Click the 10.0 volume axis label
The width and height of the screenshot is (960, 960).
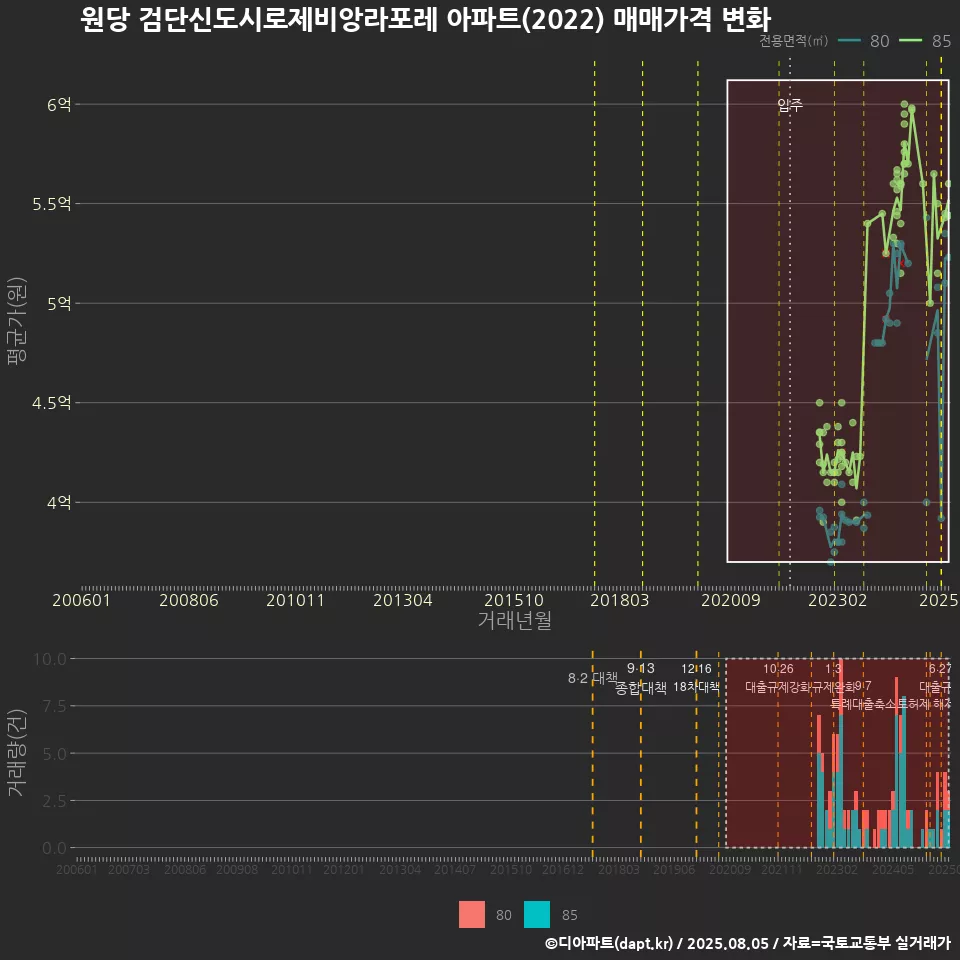click(x=50, y=659)
